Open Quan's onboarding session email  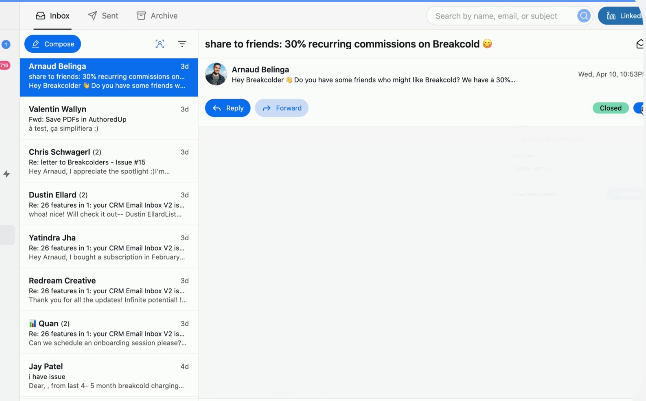(x=109, y=333)
